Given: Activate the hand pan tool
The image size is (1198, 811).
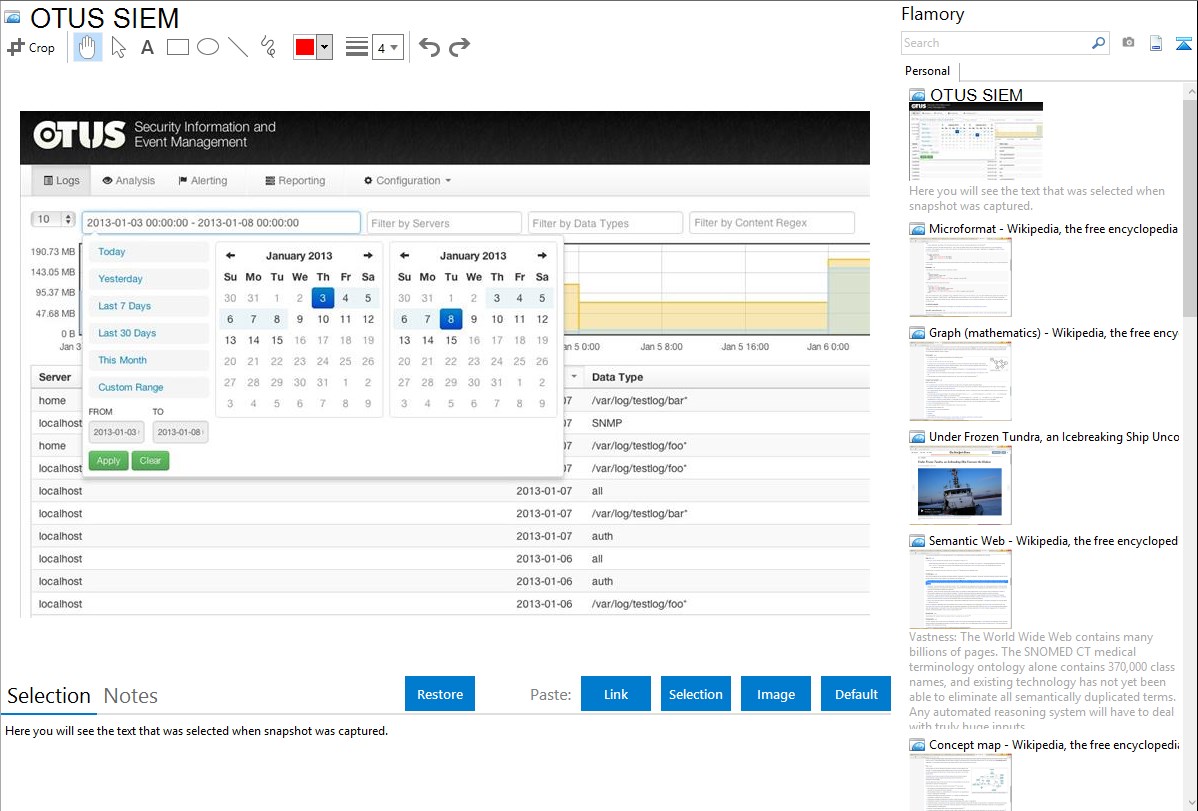Looking at the screenshot, I should [87, 47].
